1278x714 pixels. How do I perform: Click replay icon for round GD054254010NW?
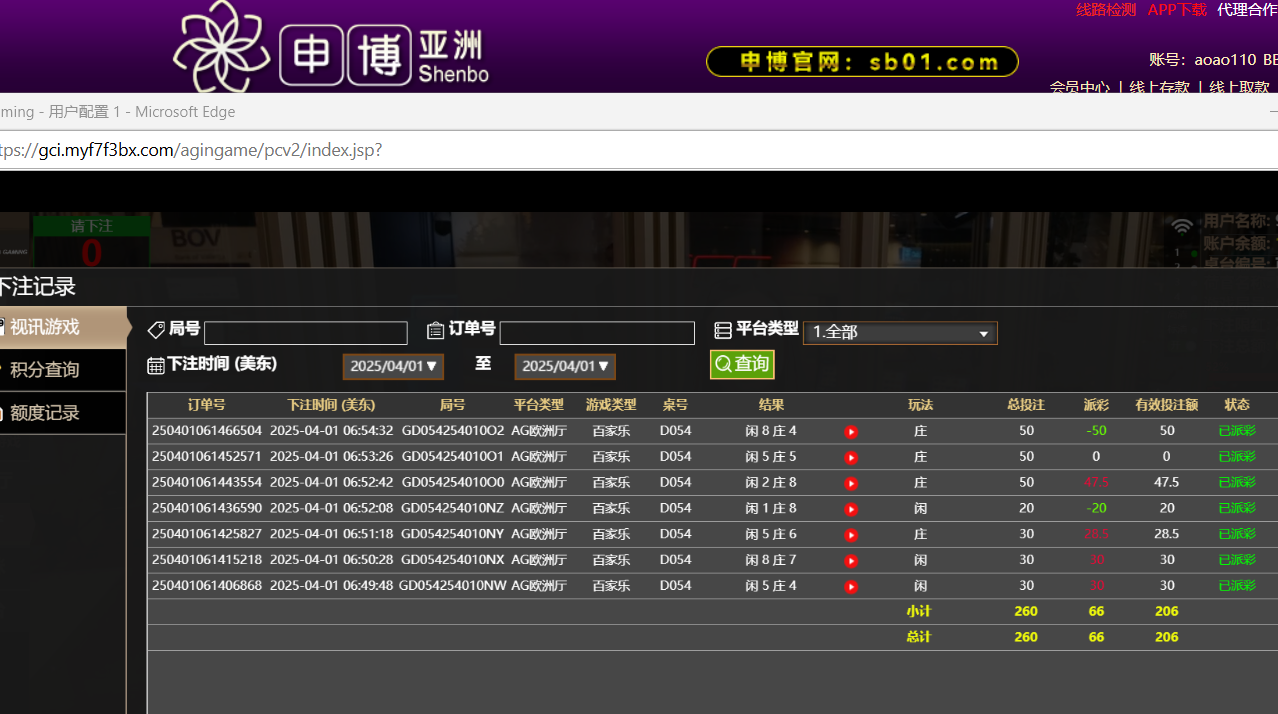coord(851,587)
